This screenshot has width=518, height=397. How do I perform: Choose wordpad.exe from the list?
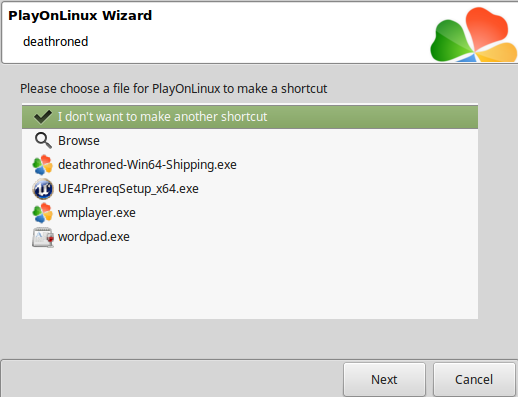coord(250,237)
